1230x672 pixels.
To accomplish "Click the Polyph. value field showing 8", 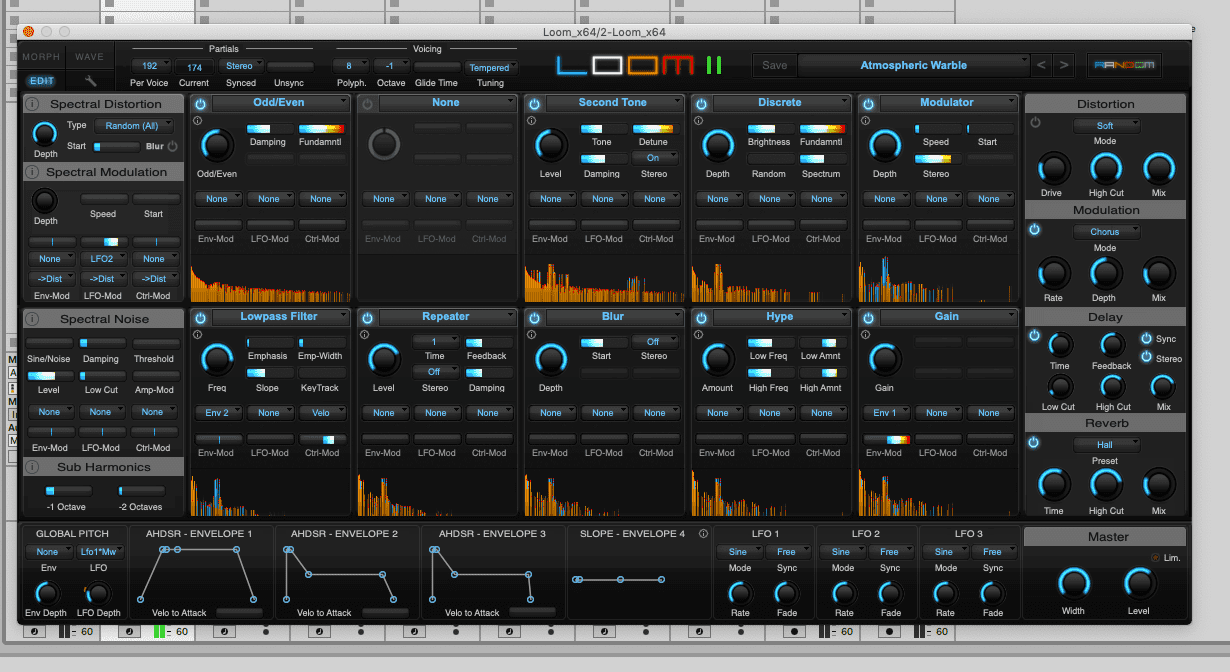I will (x=350, y=67).
